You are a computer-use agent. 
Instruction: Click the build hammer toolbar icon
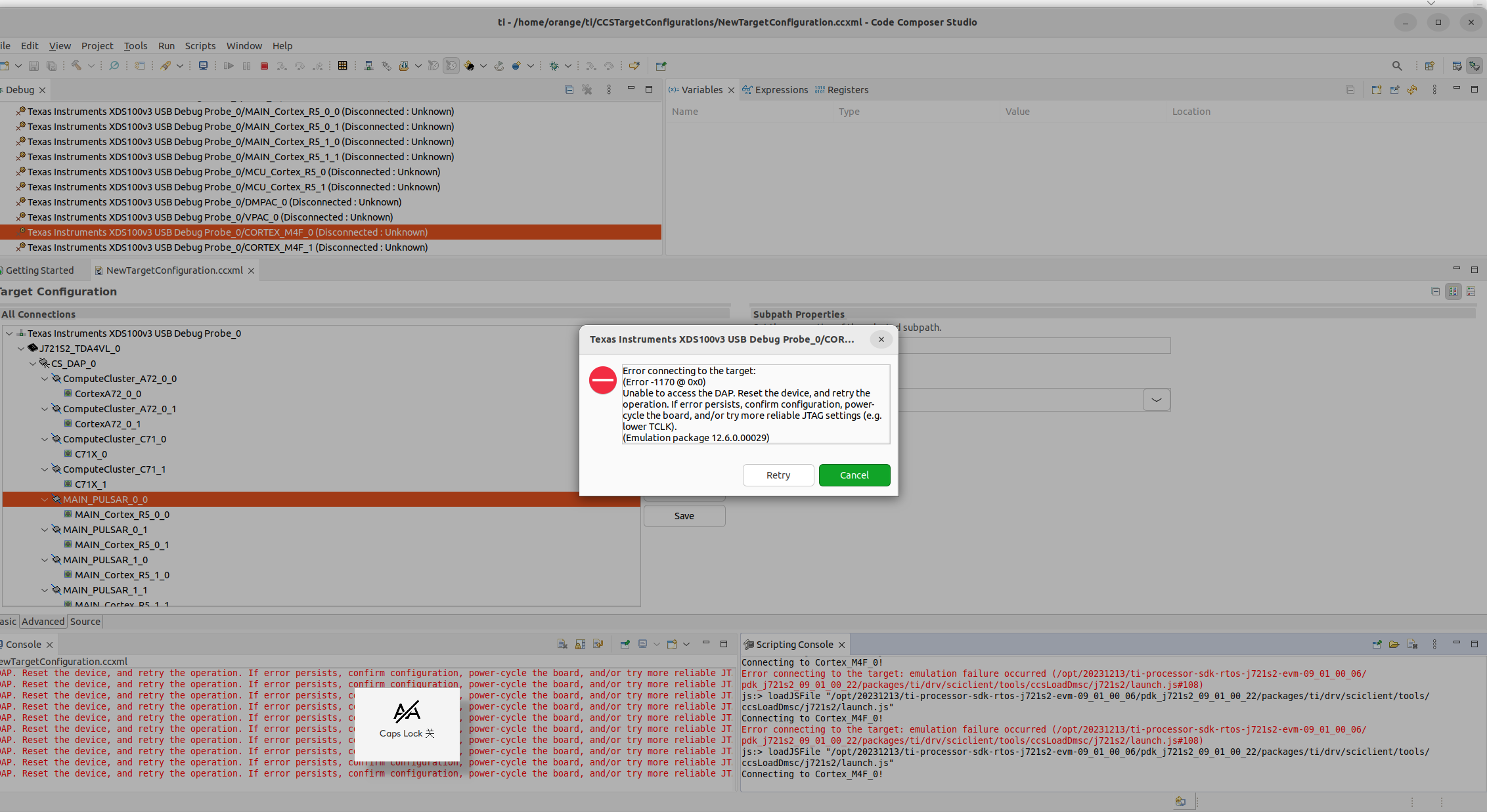click(x=77, y=66)
